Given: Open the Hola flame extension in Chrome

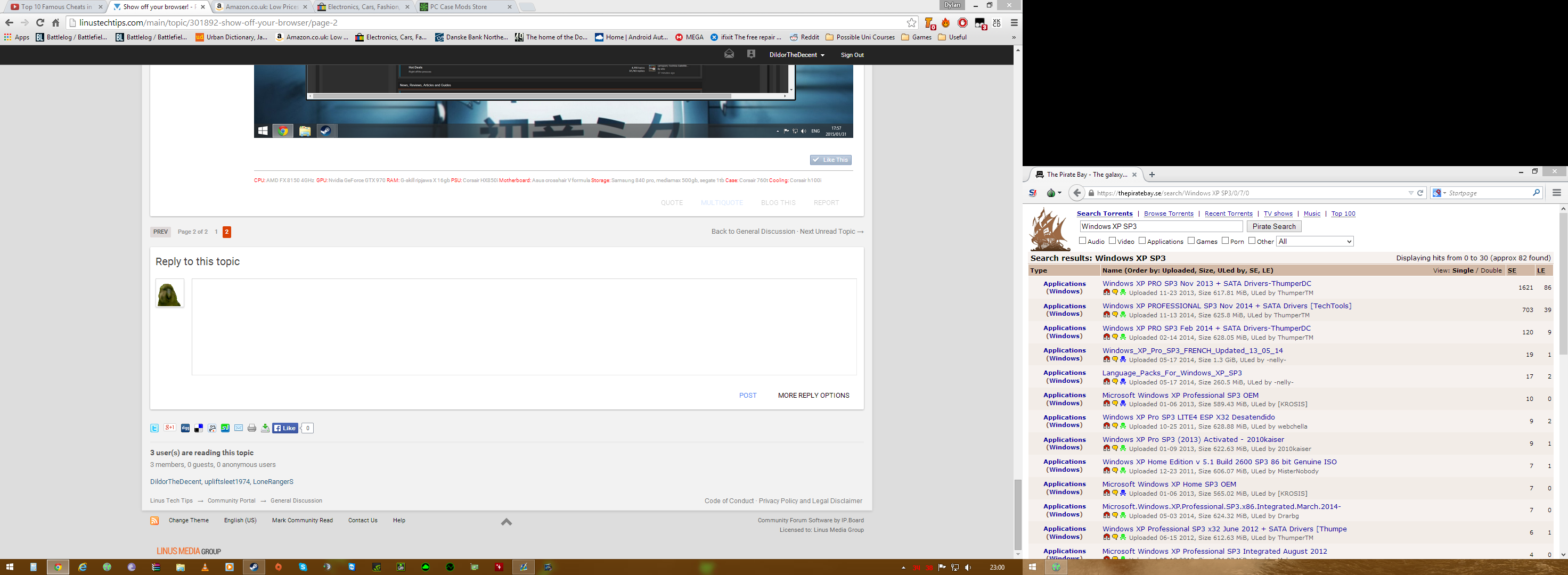Looking at the screenshot, I should coord(946,22).
